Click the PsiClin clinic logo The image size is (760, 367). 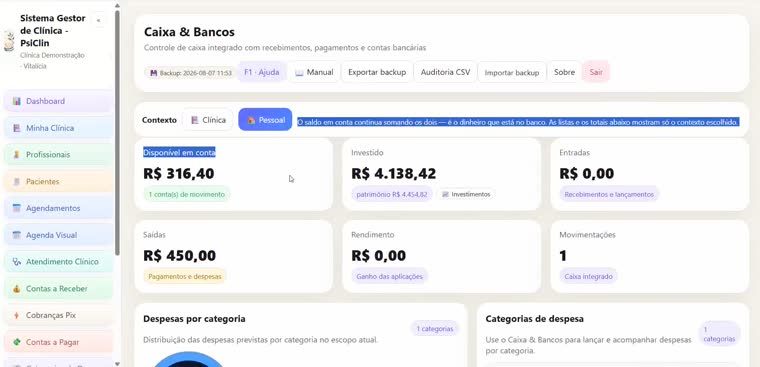click(x=9, y=41)
